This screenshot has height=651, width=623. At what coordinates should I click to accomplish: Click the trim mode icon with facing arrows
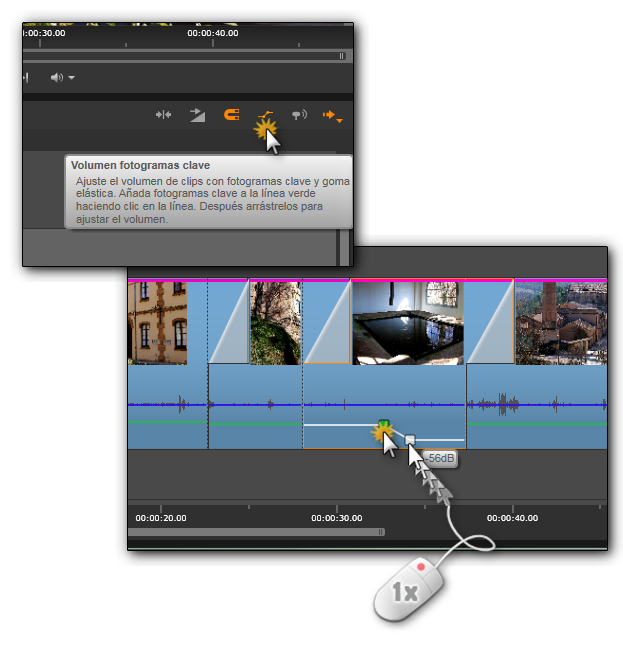(x=163, y=114)
